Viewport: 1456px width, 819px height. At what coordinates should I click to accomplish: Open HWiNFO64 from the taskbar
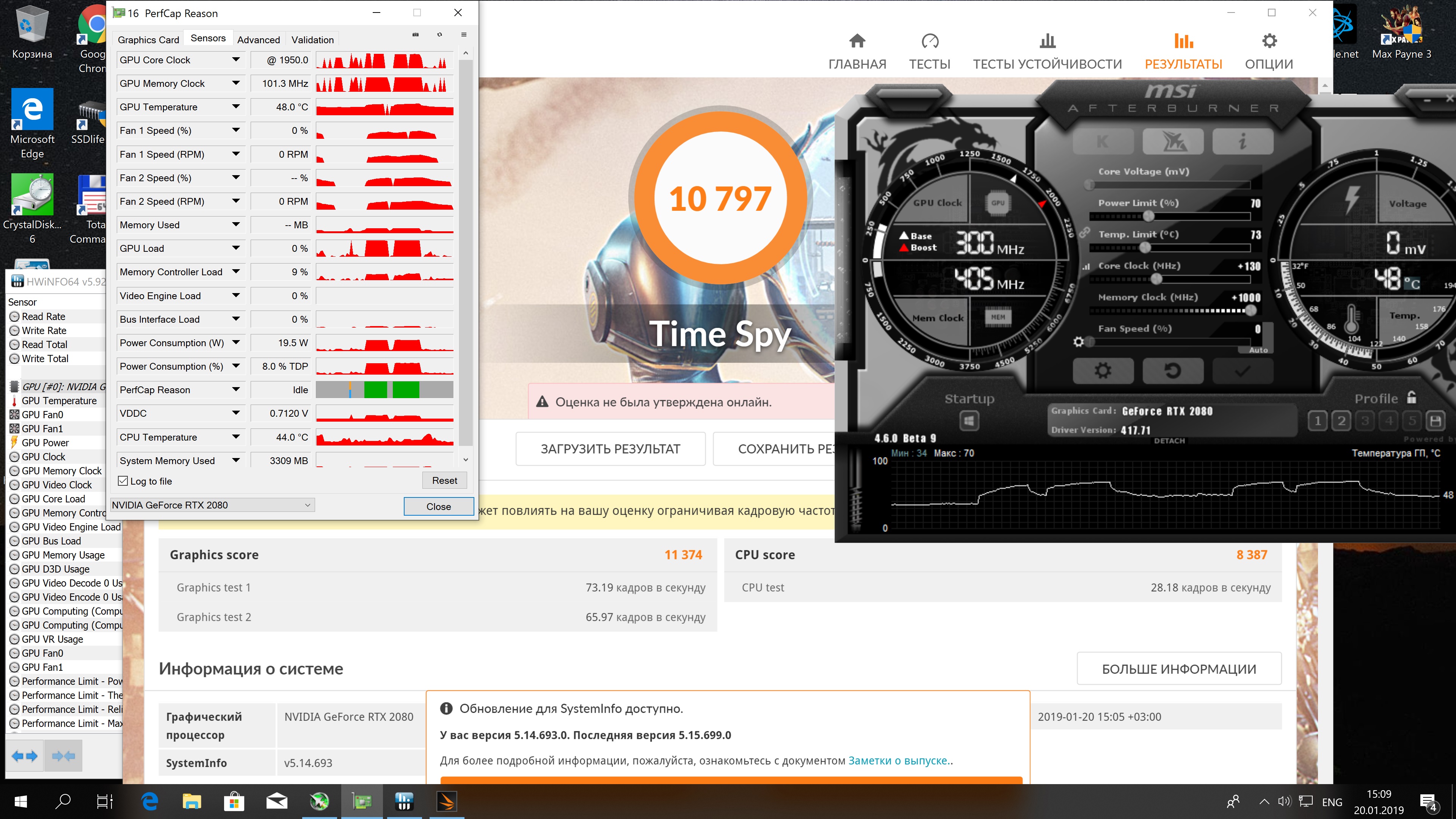coord(403,802)
